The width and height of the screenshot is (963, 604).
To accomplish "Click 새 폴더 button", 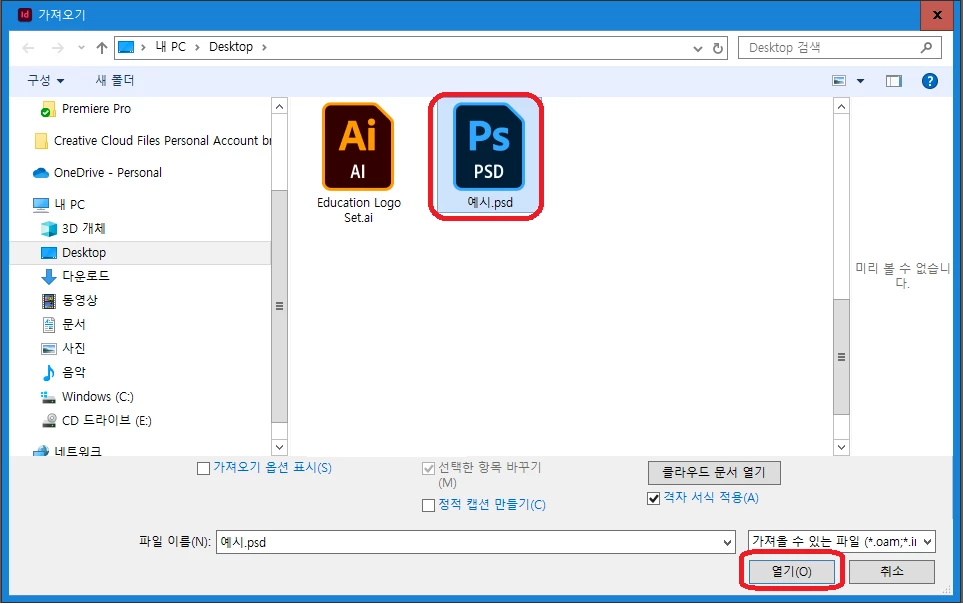I will tap(115, 80).
